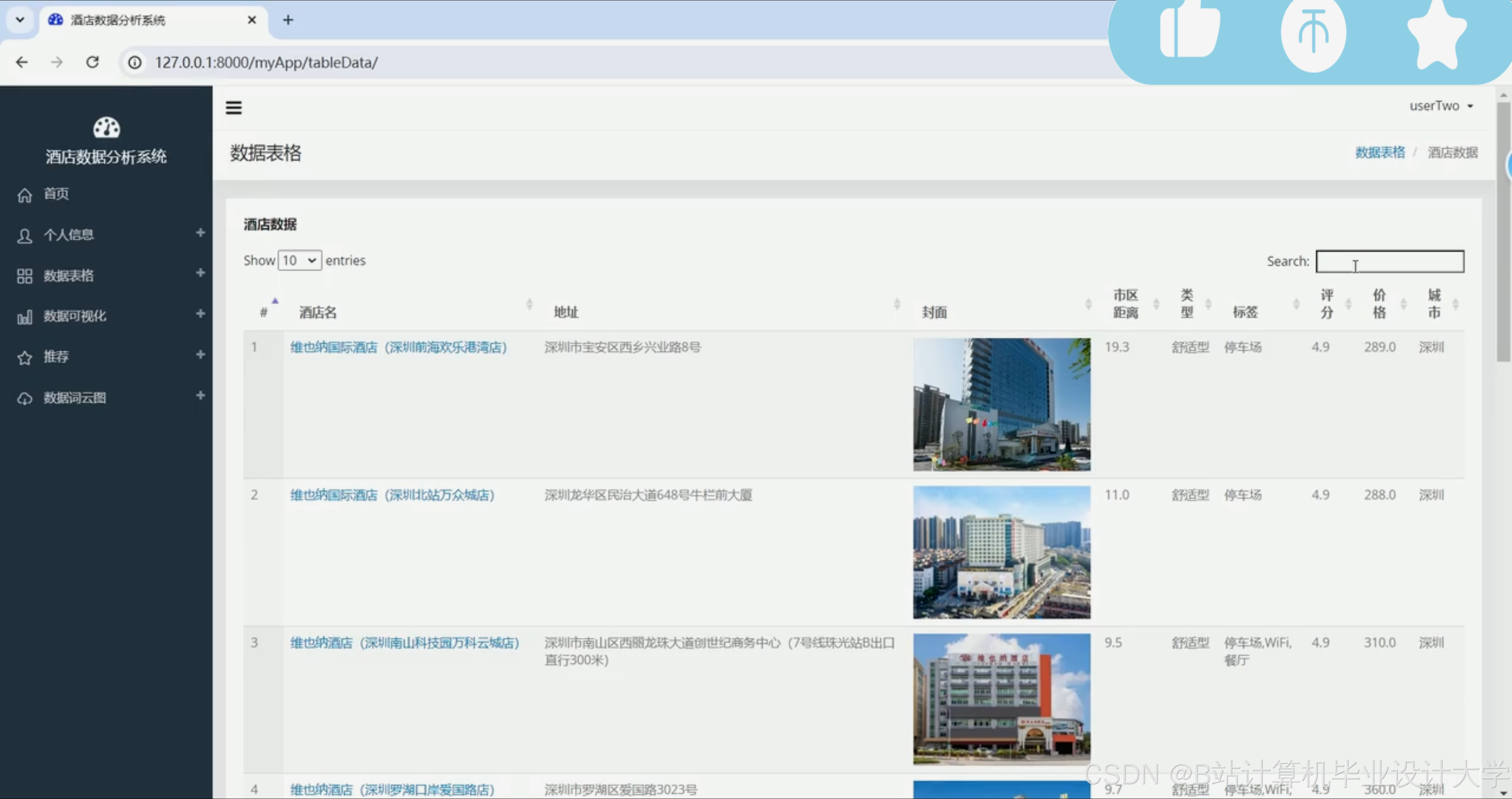Click the hamburger menu toggle icon
Viewport: 1512px width, 799px height.
[234, 107]
